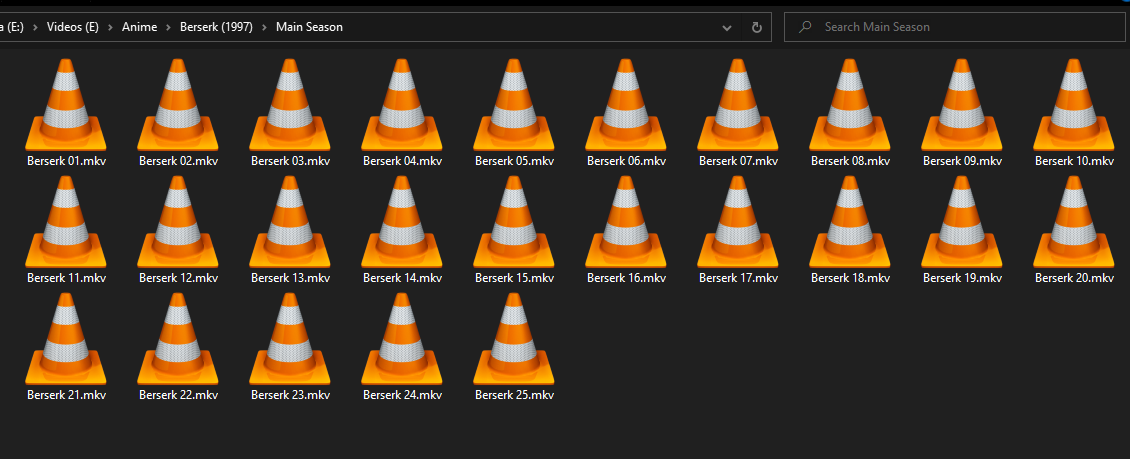The height and width of the screenshot is (459, 1130).
Task: Select the Berserk 10.mkv VLC file icon
Action: [x=1074, y=105]
